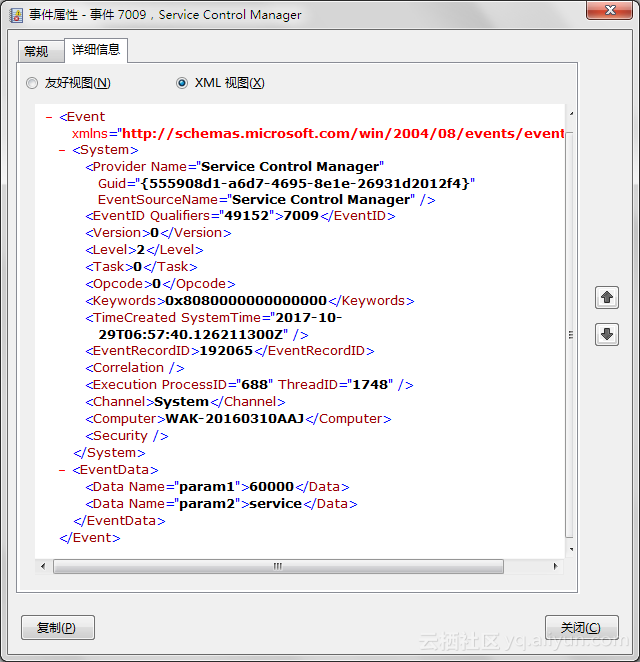This screenshot has width=640, height=662.
Task: Click the Level element with value 2
Action: point(144,250)
